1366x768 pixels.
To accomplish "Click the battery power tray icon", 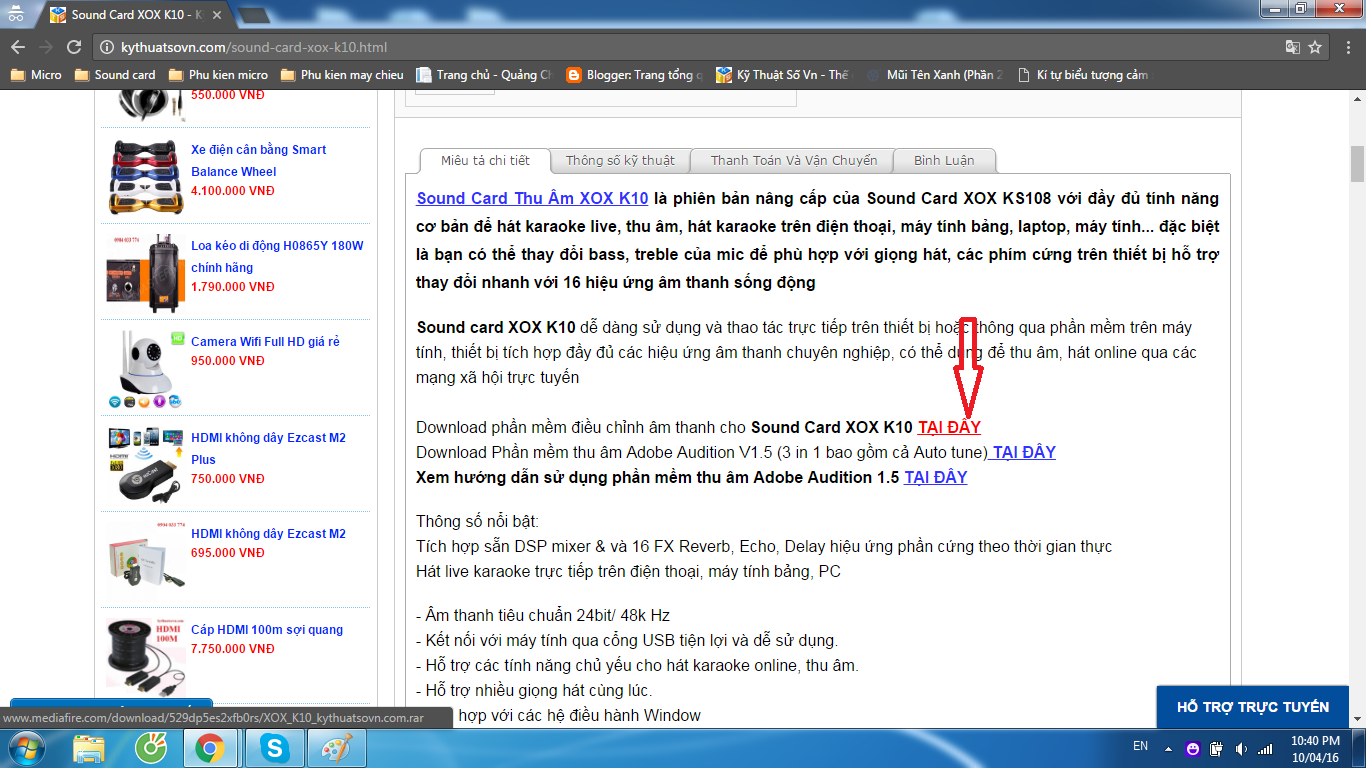I will click(1217, 749).
